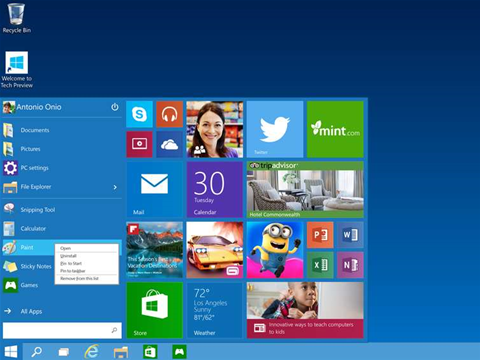The height and width of the screenshot is (360, 480).
Task: Choose Pin to taskbar in context menu
Action: point(87,271)
